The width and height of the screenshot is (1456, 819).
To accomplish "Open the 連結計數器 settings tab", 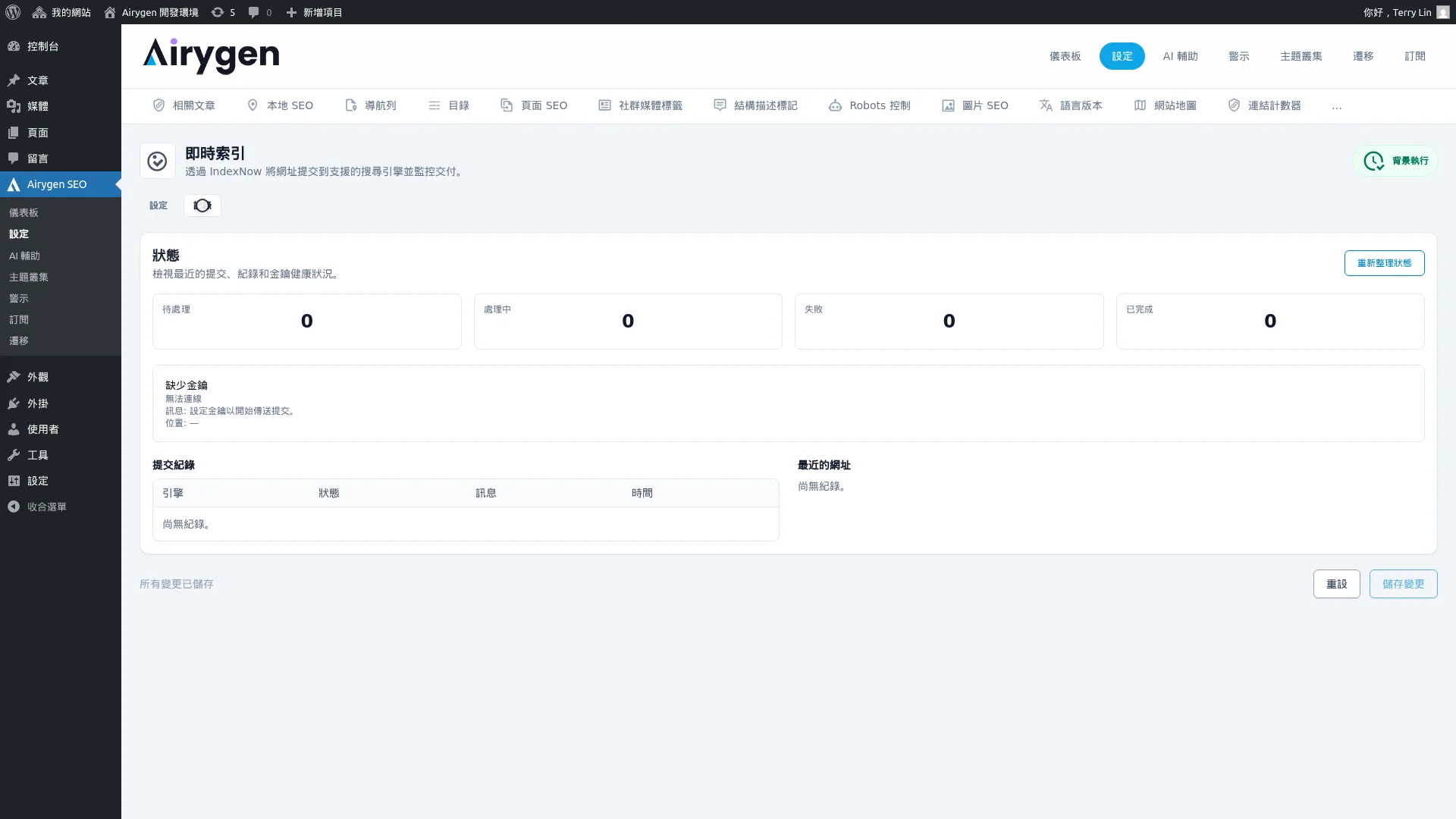I will tap(1264, 105).
